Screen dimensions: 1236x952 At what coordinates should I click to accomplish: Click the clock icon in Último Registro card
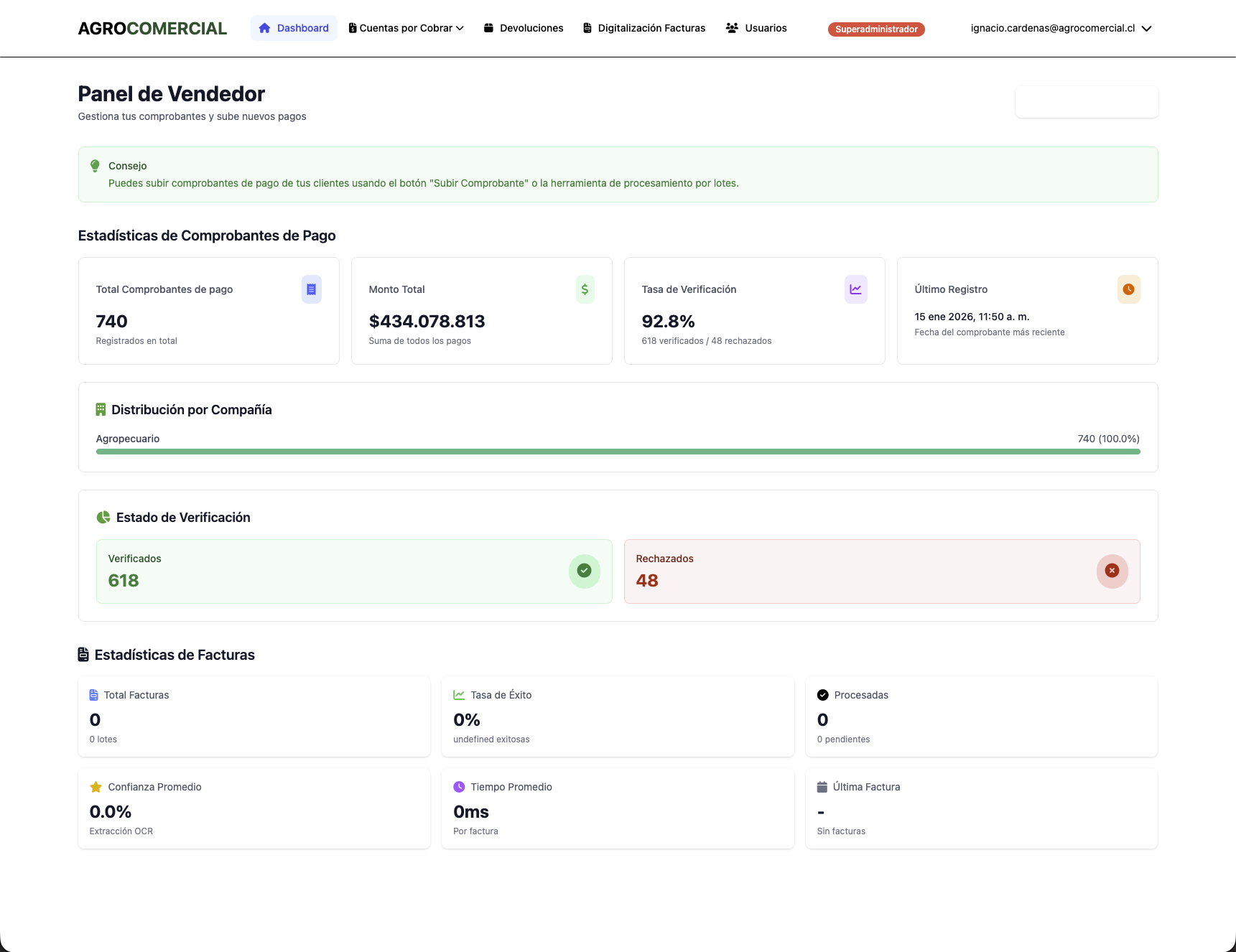tap(1128, 289)
